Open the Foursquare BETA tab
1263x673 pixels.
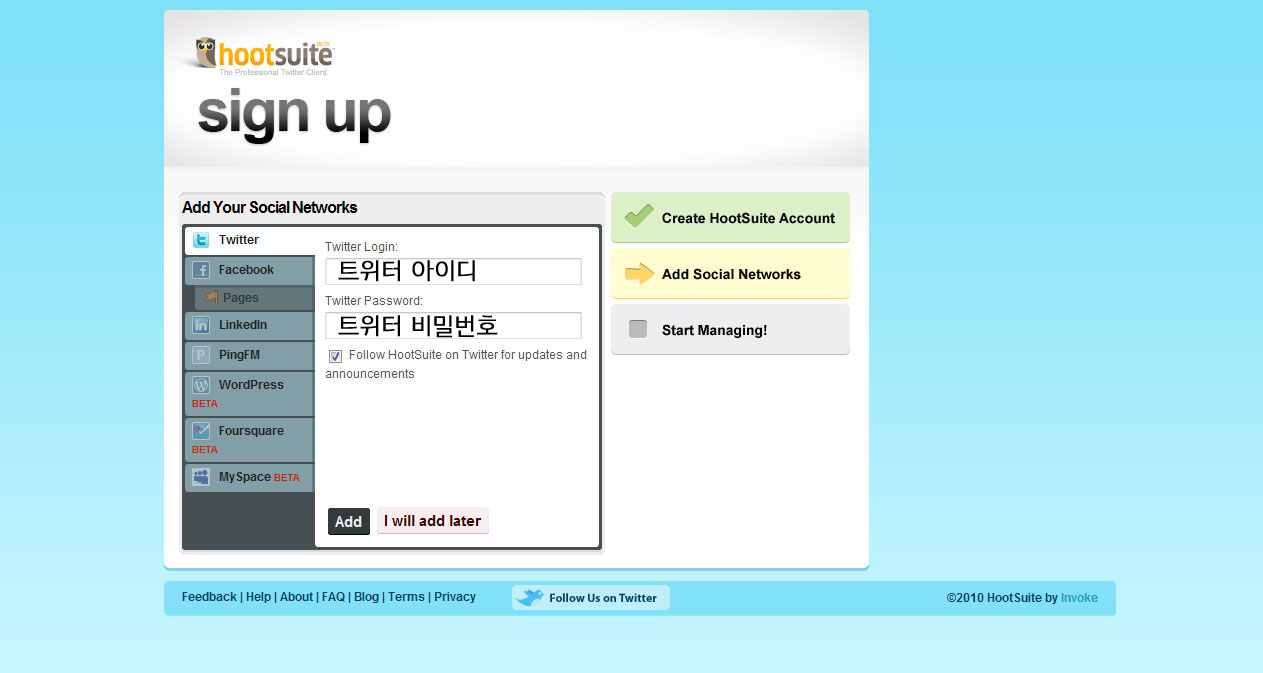pyautogui.click(x=249, y=439)
